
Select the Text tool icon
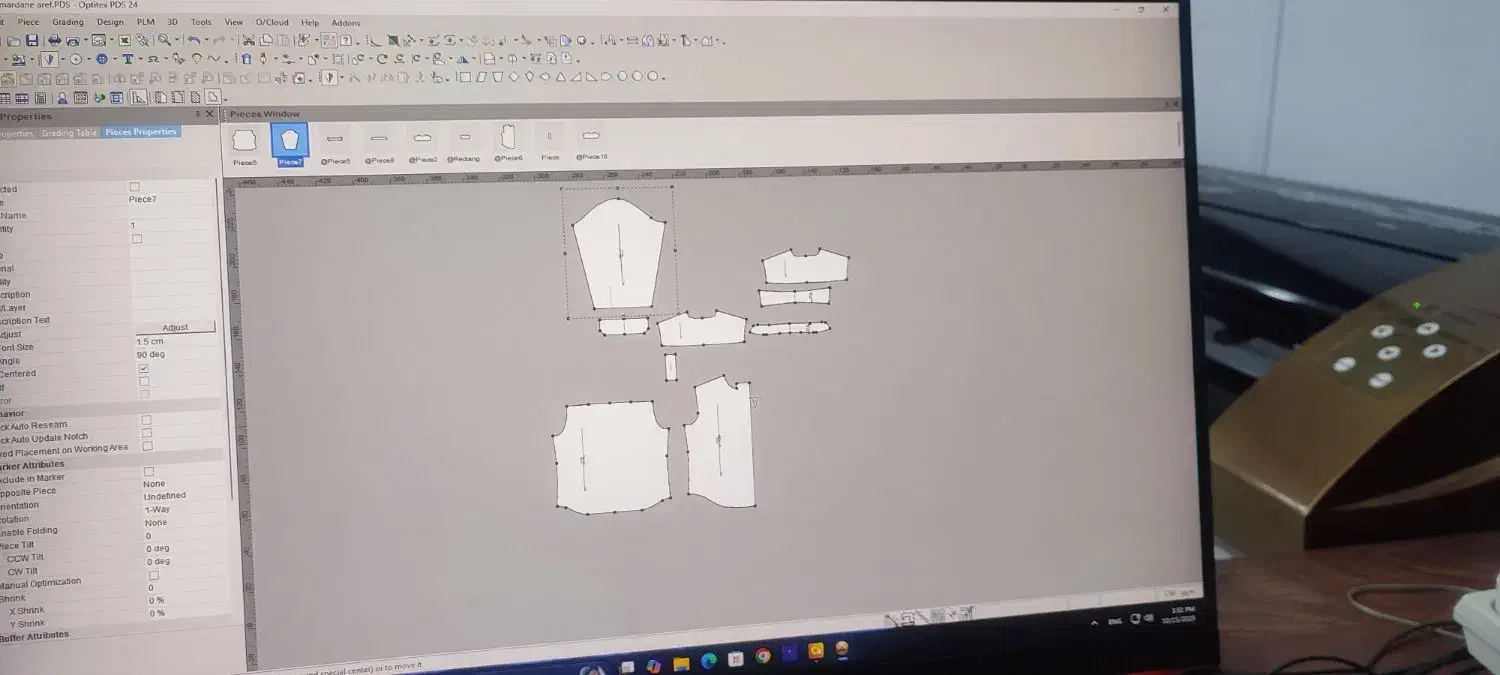coord(128,60)
